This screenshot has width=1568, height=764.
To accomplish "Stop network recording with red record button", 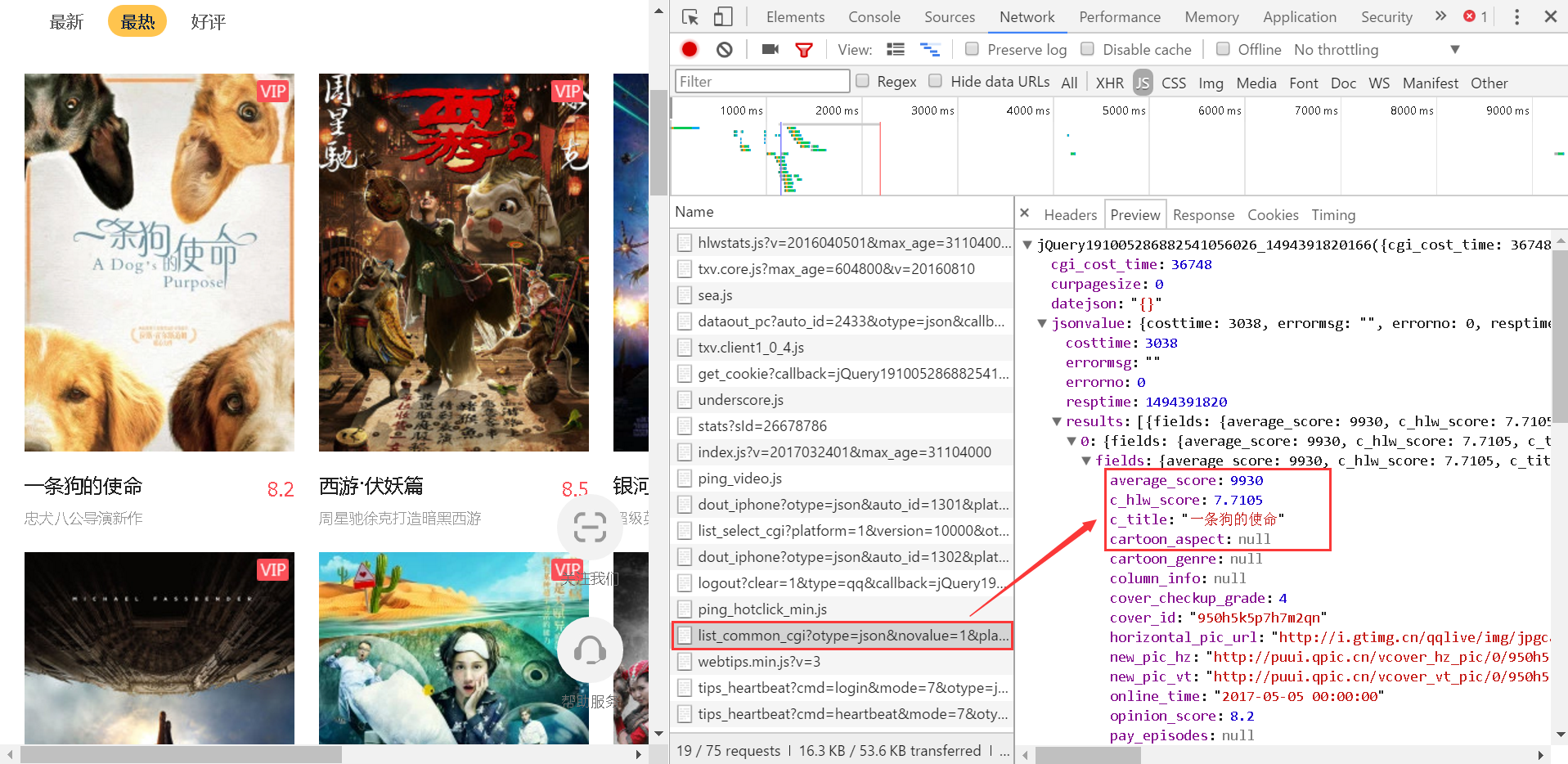I will tap(690, 50).
